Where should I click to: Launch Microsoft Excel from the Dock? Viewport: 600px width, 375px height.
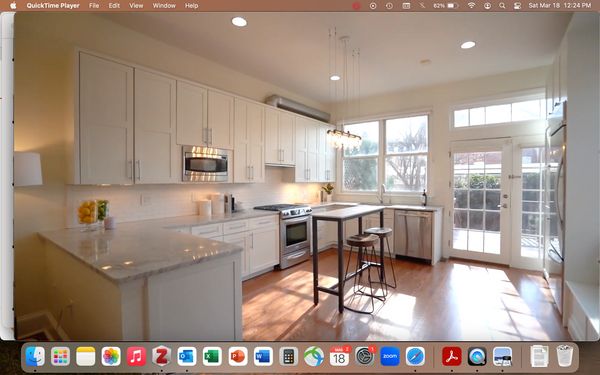coord(212,357)
